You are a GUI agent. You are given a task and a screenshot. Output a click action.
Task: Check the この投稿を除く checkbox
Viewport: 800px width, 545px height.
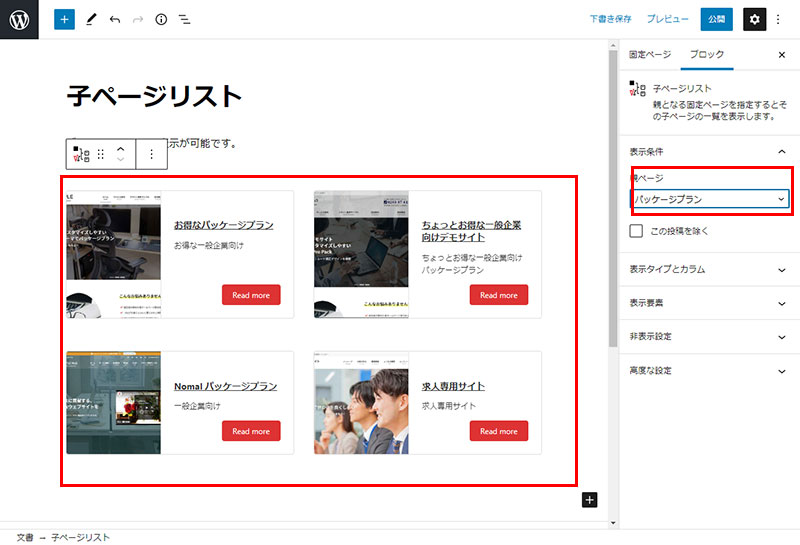[636, 231]
